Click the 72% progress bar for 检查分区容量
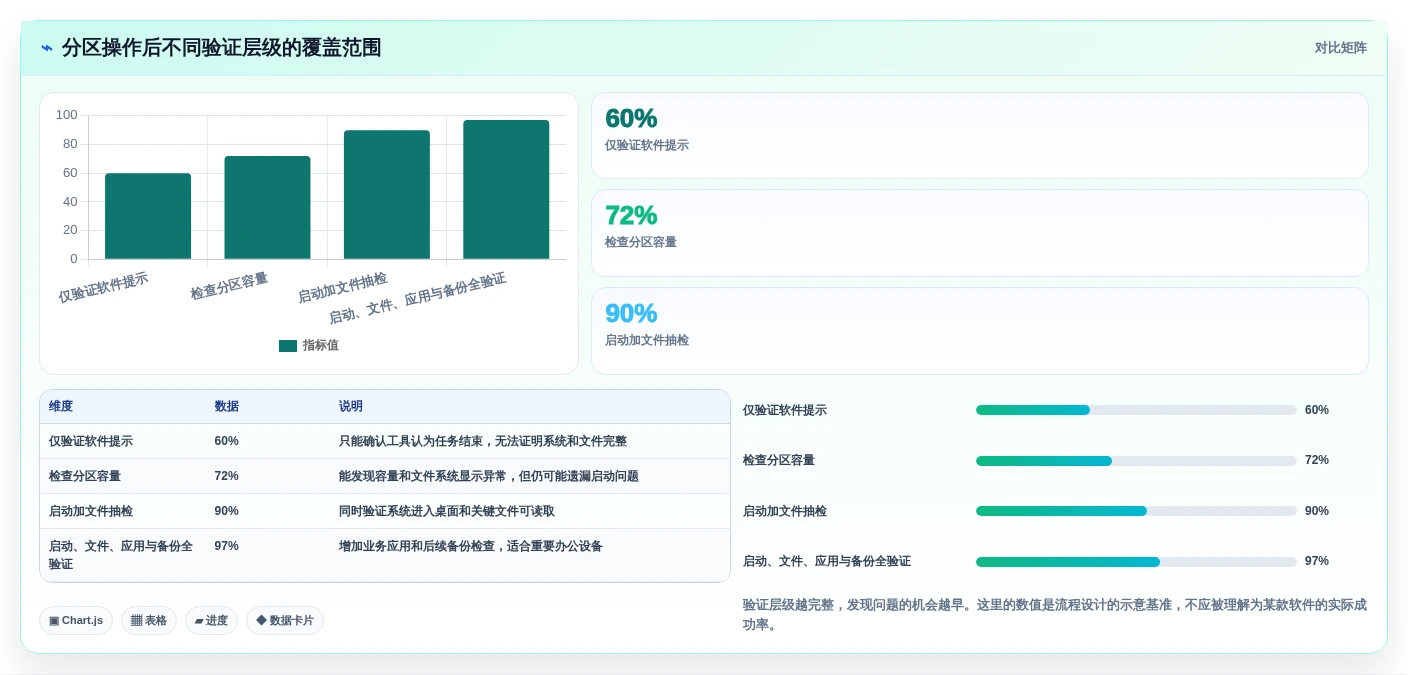Screen dimensions: 1408x675 (x=1136, y=461)
